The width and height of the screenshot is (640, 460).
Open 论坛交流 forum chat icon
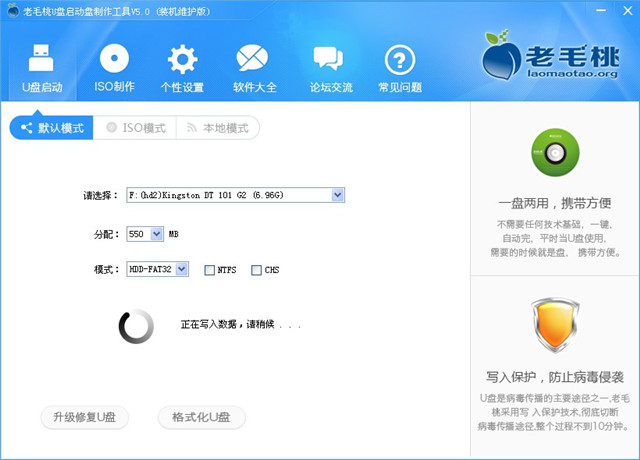click(x=330, y=67)
